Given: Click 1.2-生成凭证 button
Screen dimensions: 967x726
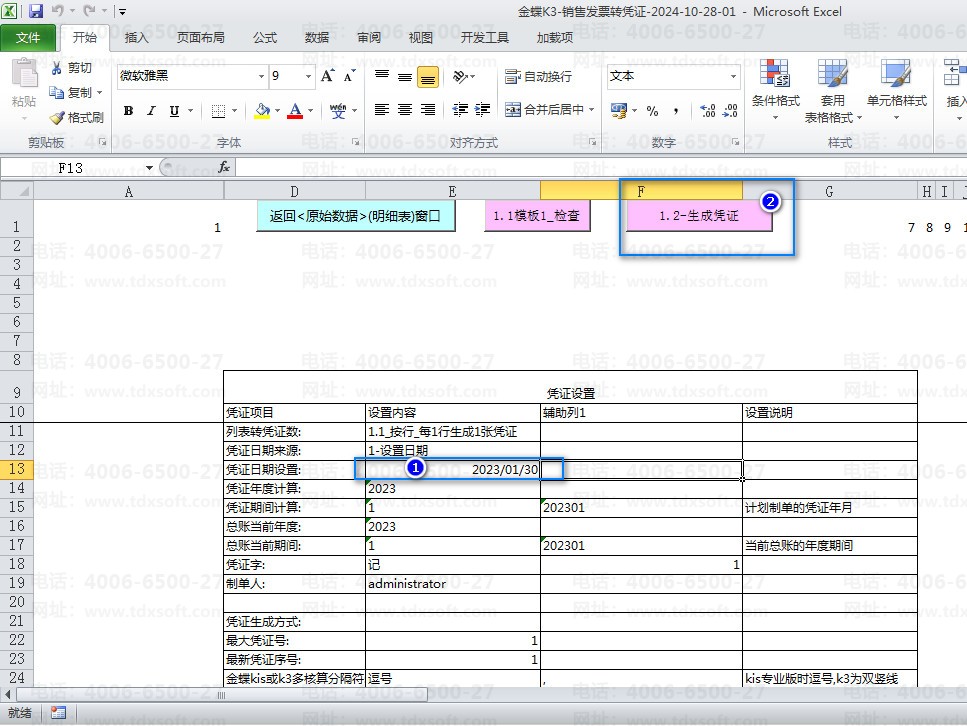Looking at the screenshot, I should 699,216.
